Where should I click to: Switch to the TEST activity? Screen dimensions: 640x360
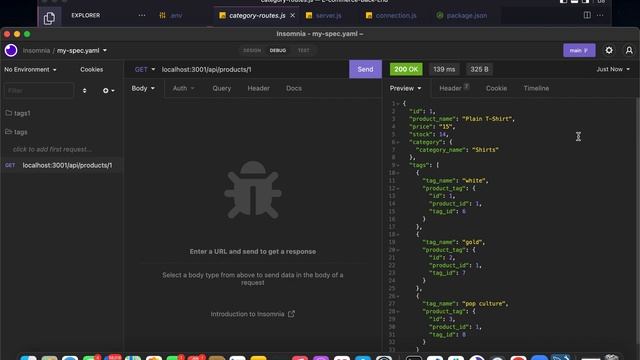click(303, 51)
